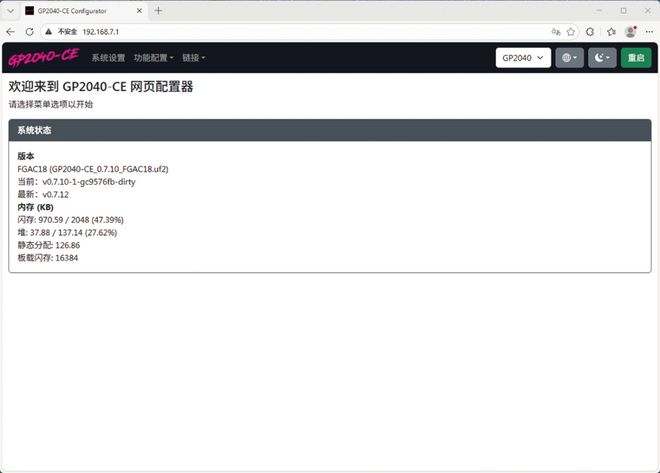Image resolution: width=660 pixels, height=473 pixels.
Task: Click the 不安全 security warning indicator
Action: point(62,32)
